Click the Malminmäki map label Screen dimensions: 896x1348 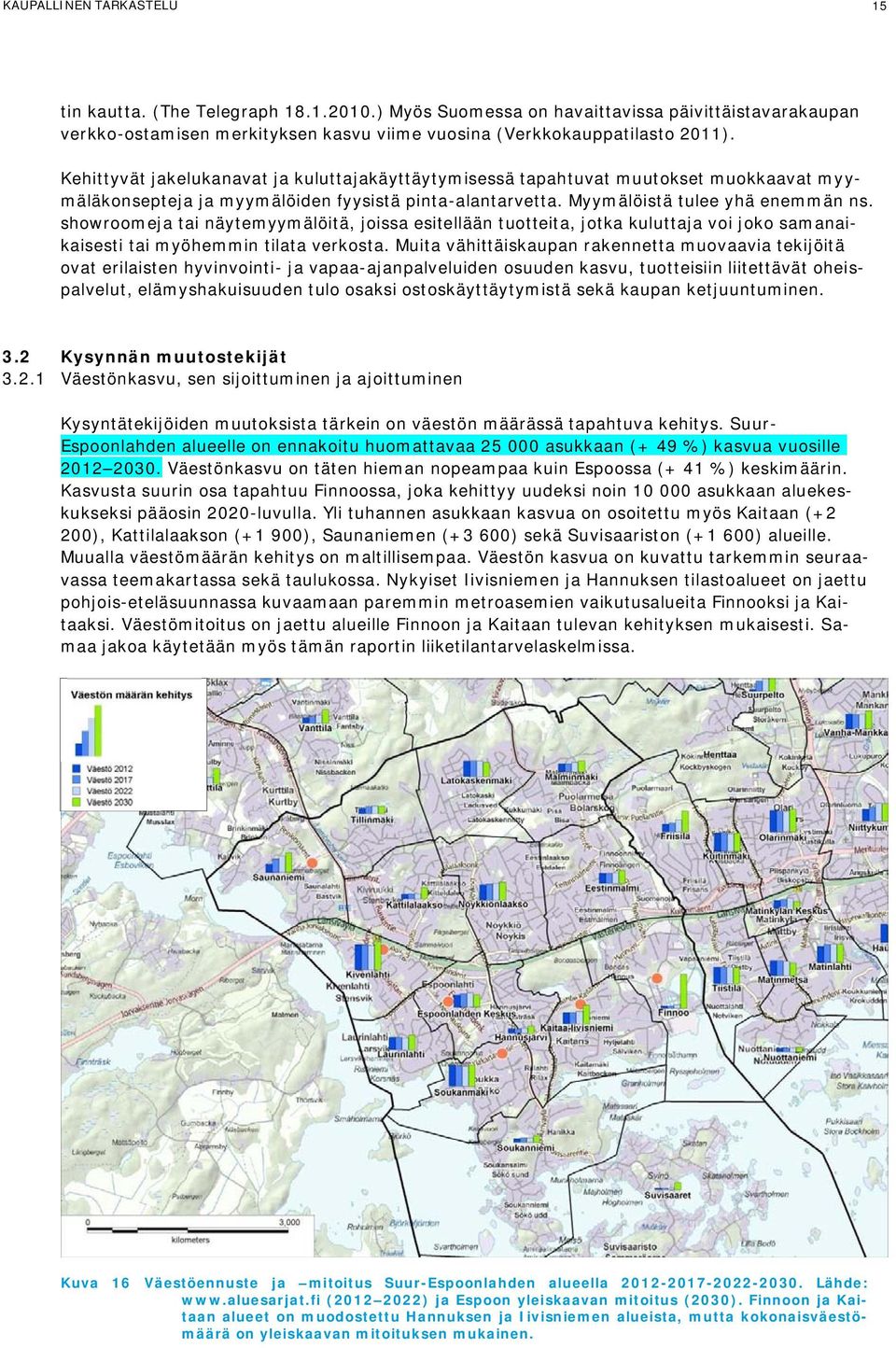(x=571, y=777)
